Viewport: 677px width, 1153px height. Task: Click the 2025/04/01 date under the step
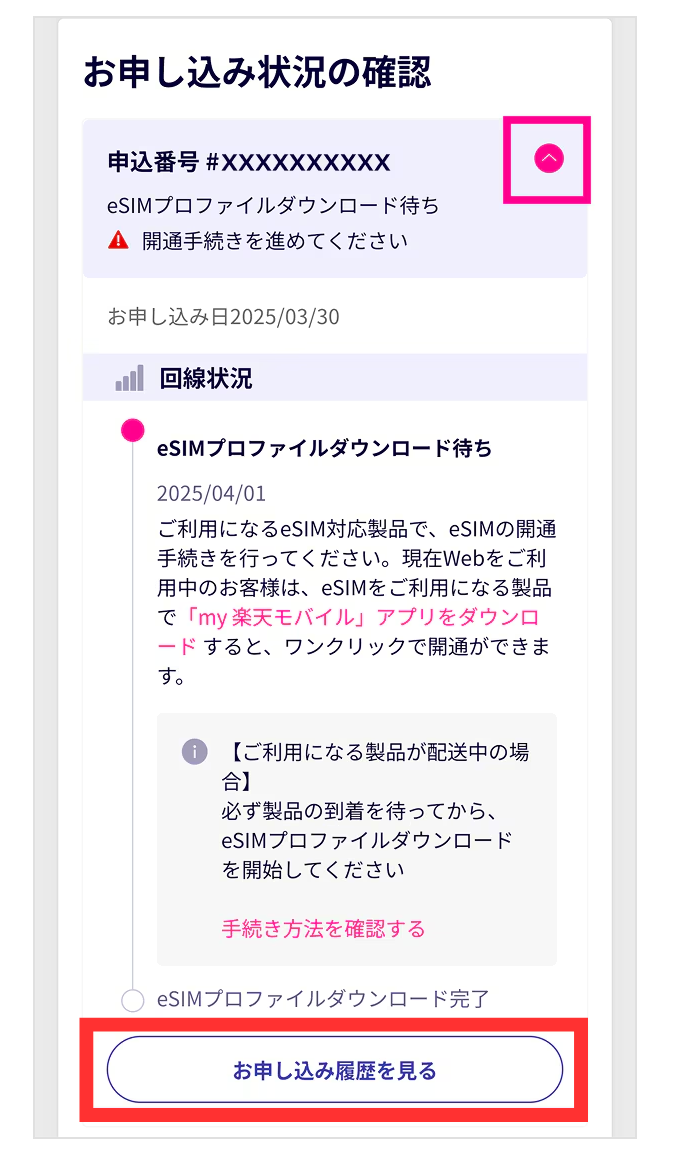tap(211, 494)
